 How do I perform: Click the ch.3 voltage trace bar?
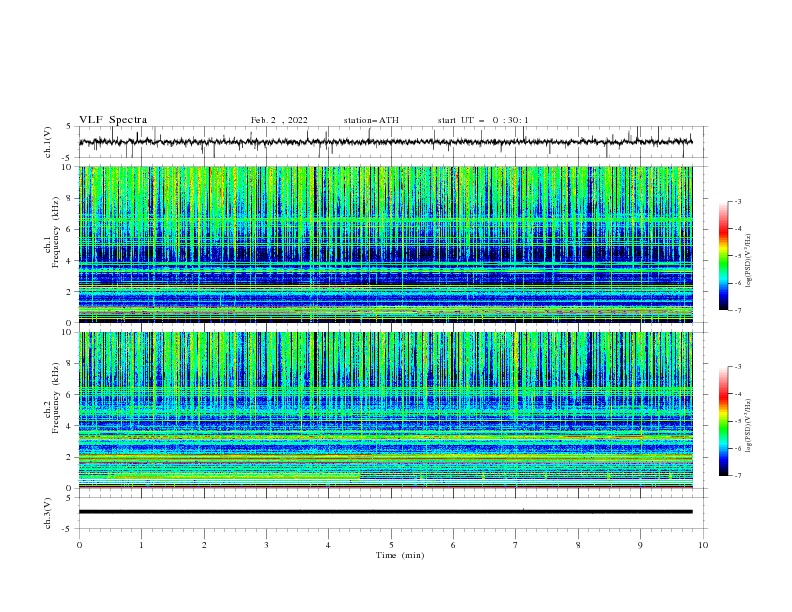[385, 512]
